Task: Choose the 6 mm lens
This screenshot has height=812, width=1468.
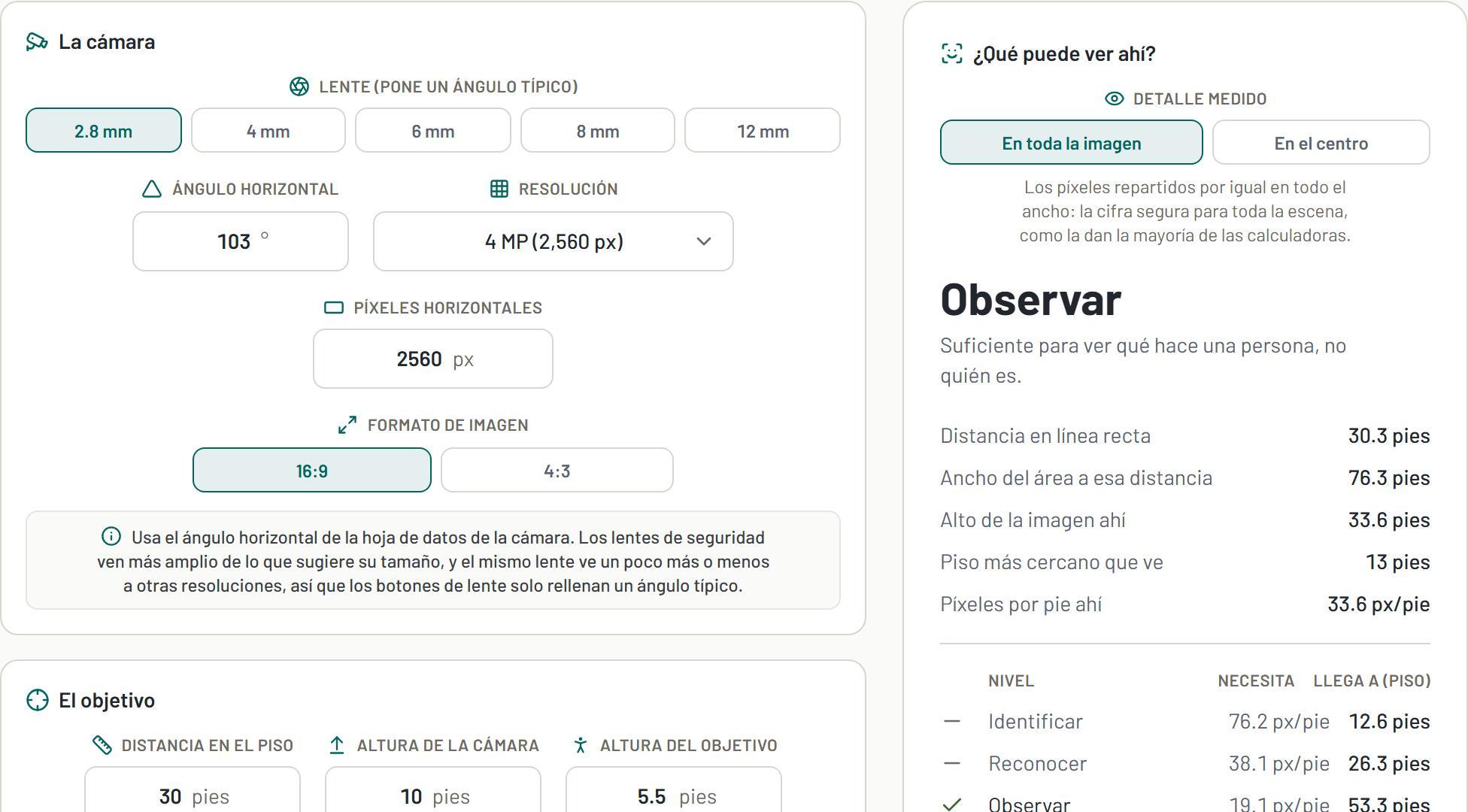Action: click(x=433, y=130)
